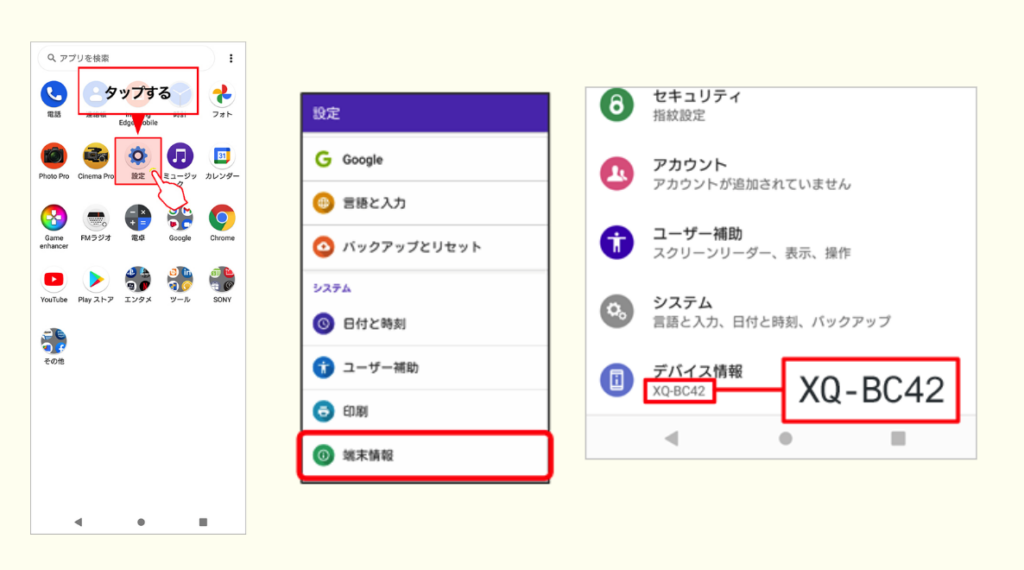Tap the back triangle on device info screen
This screenshot has height=570, width=1024.
tap(671, 438)
